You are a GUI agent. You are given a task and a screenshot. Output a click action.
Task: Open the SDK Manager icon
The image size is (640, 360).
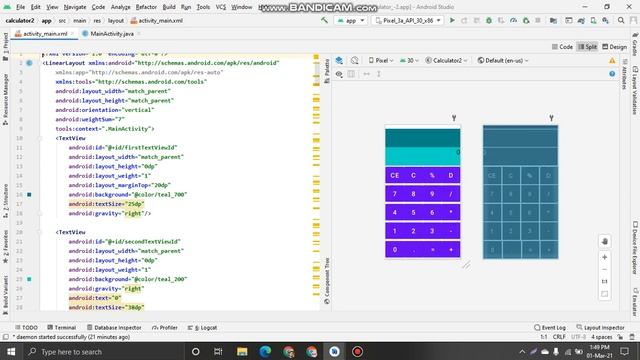click(x=605, y=20)
